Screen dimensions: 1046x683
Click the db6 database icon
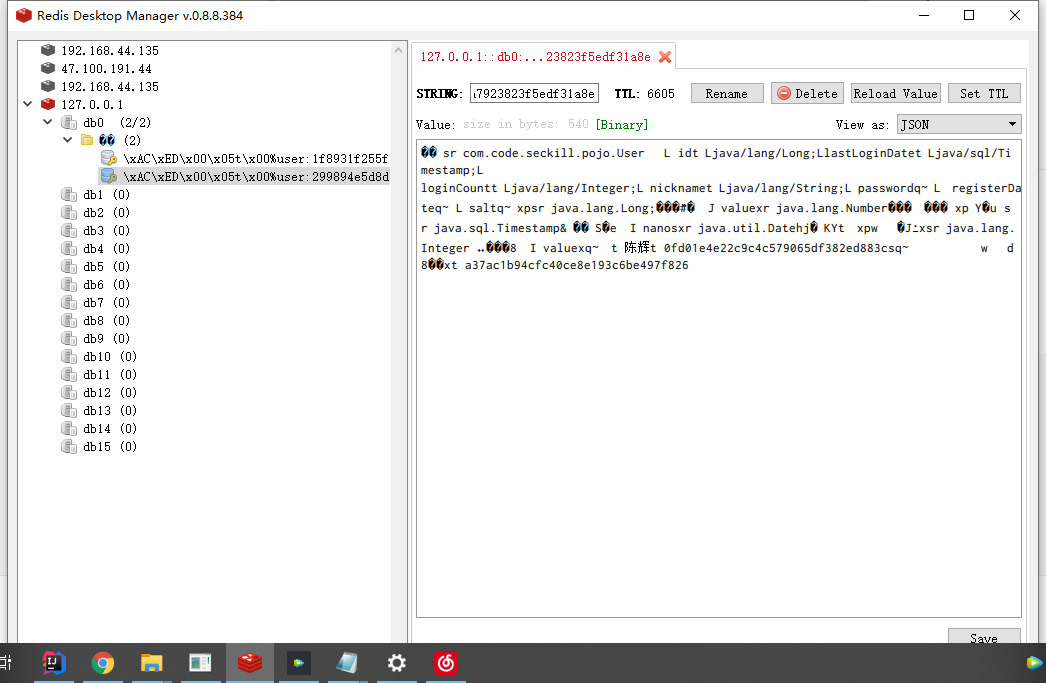[69, 284]
